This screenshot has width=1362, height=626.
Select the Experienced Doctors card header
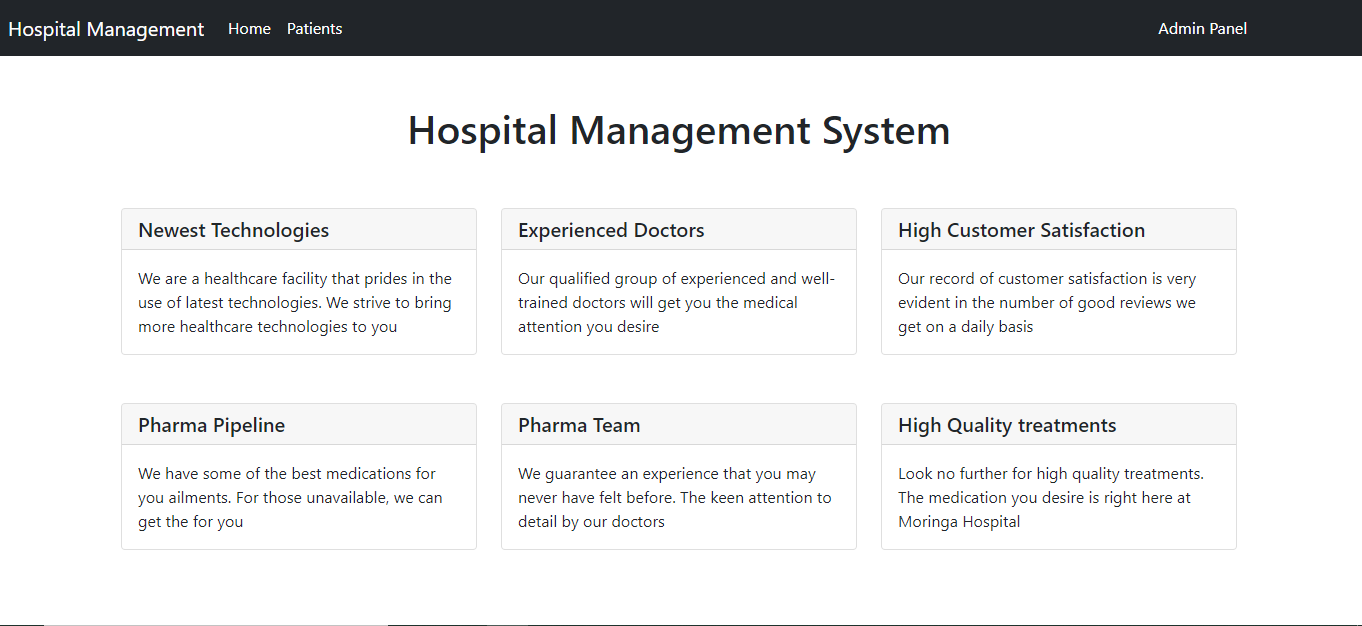click(610, 229)
